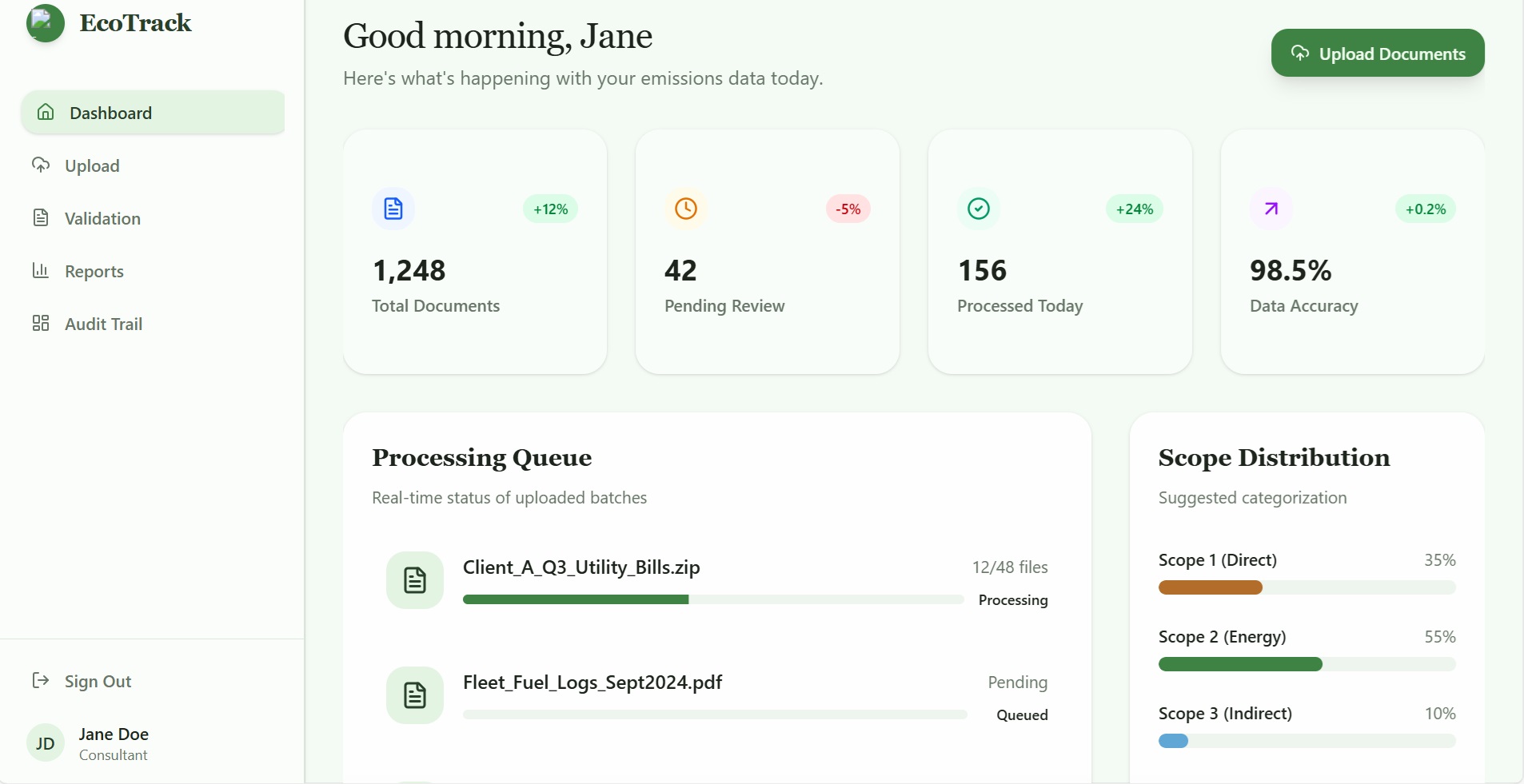Viewport: 1524px width, 784px height.
Task: Click the file icon beside Fleet_Fuel_Logs_Sept2024.pdf
Action: 415,694
